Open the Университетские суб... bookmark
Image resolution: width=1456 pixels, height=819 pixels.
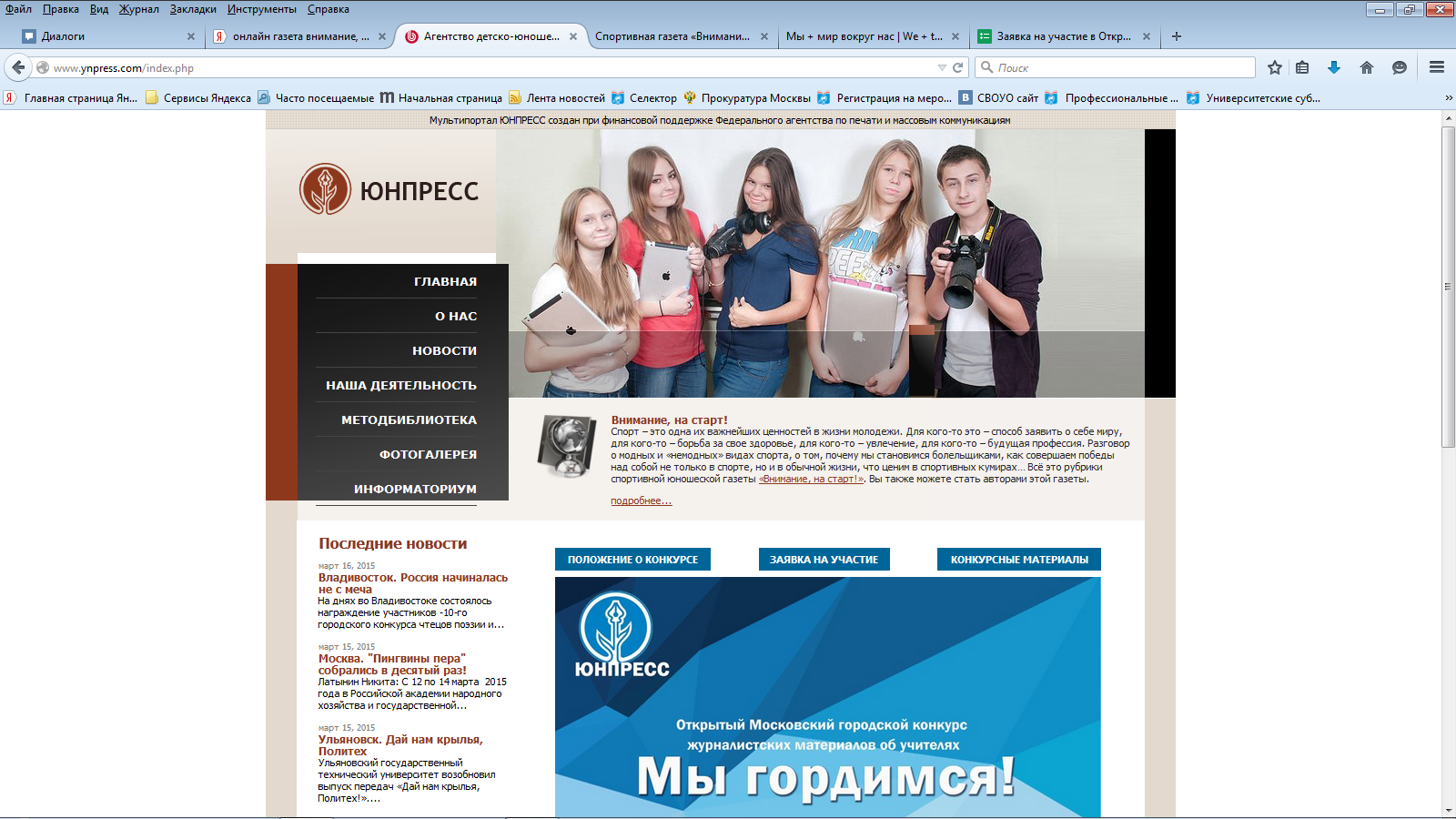coord(1253,98)
